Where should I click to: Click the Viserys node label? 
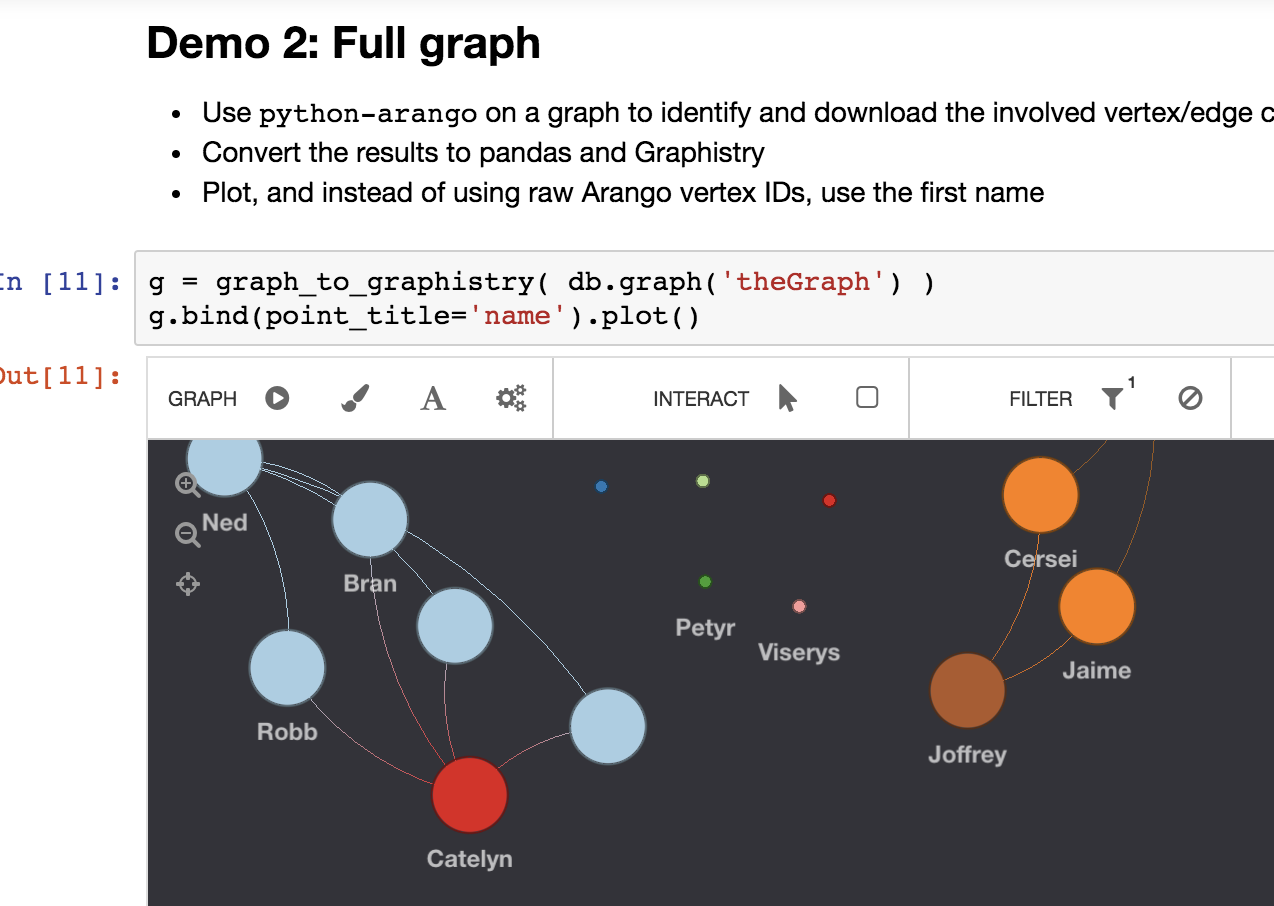[799, 652]
